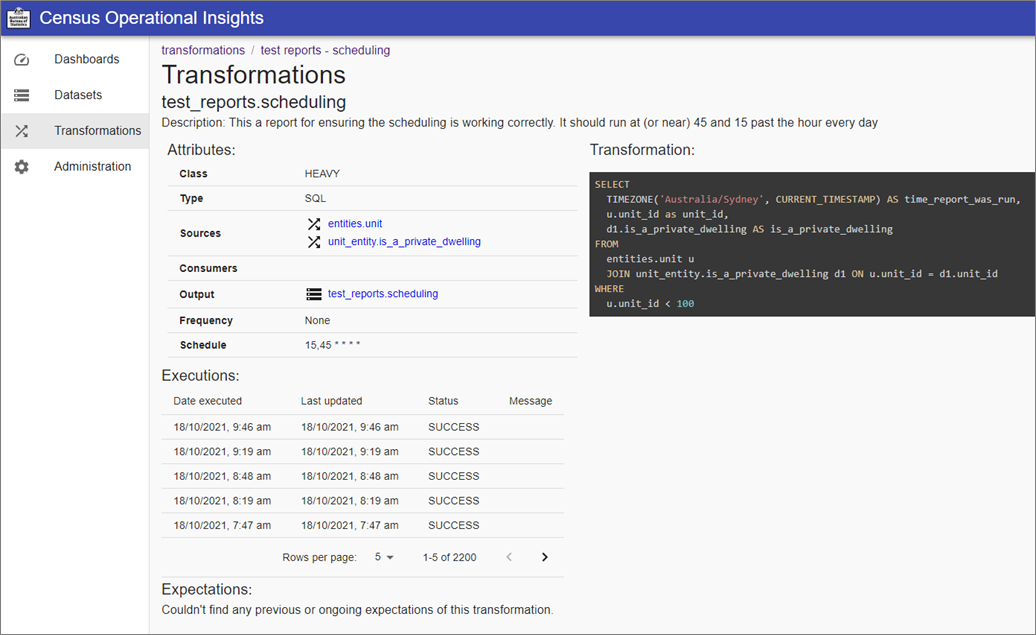Viewport: 1036px width, 635px height.
Task: Select execution row 18/10/2021, 8:48 am
Action: click(363, 476)
